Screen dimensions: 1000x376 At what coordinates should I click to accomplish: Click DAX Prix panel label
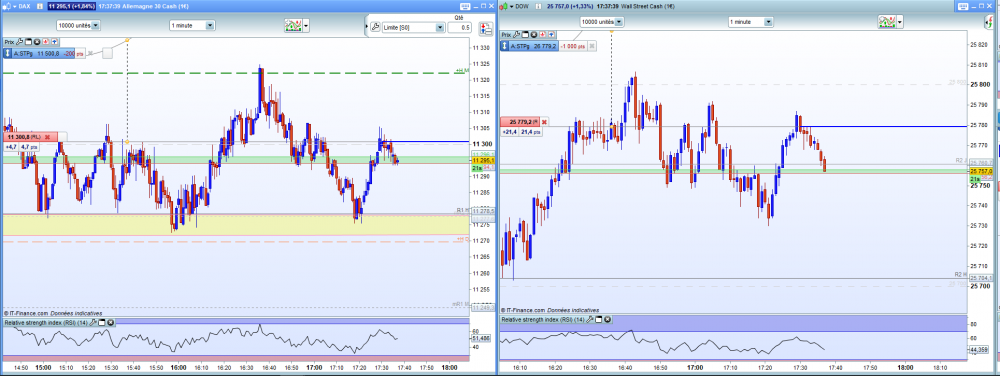(9, 42)
